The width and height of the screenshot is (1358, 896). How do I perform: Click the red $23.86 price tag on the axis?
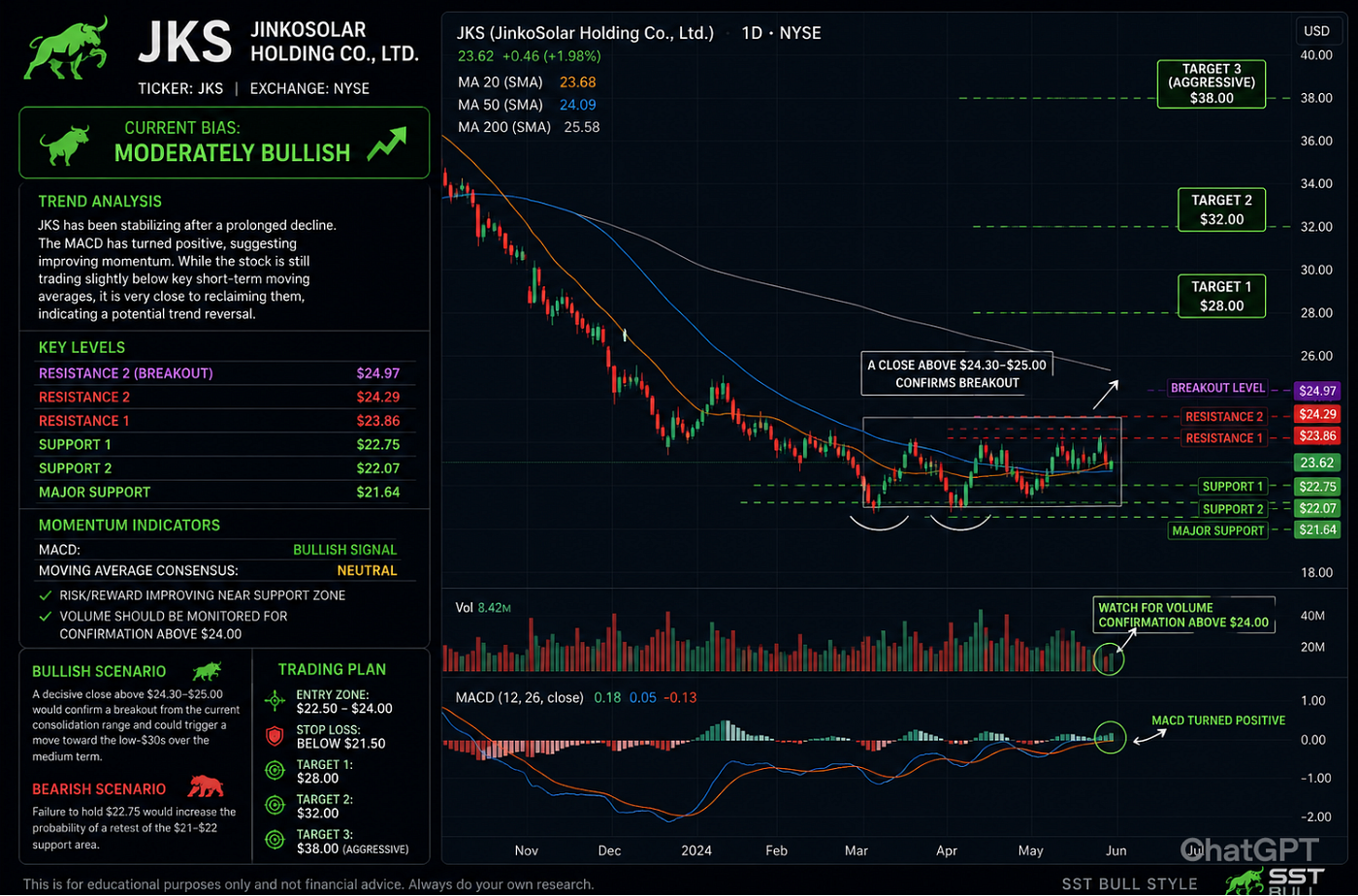tap(1317, 437)
